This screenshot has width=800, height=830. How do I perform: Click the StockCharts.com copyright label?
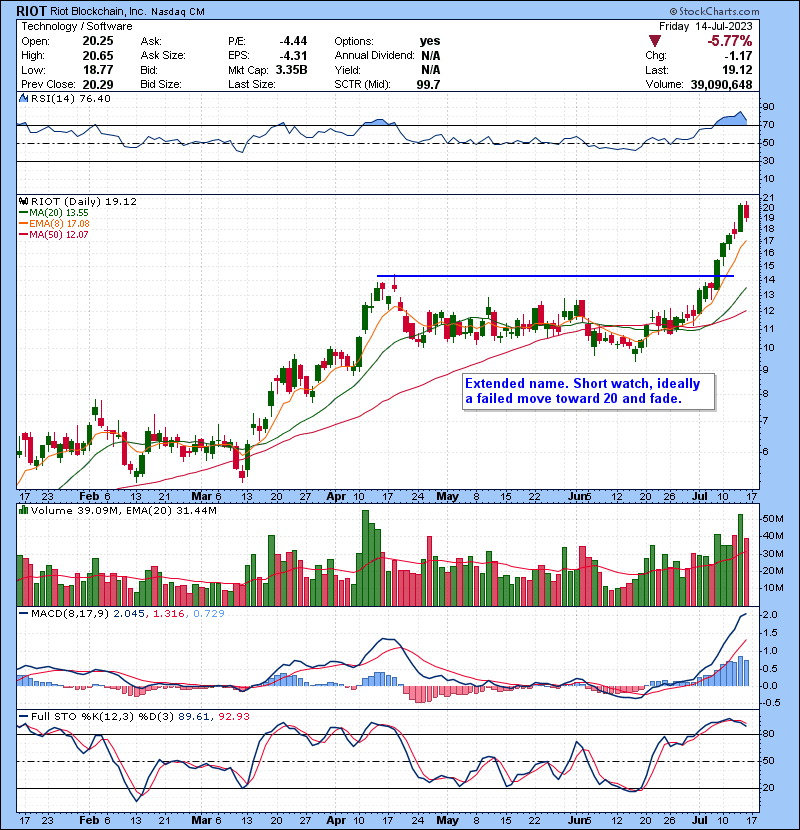click(x=714, y=11)
